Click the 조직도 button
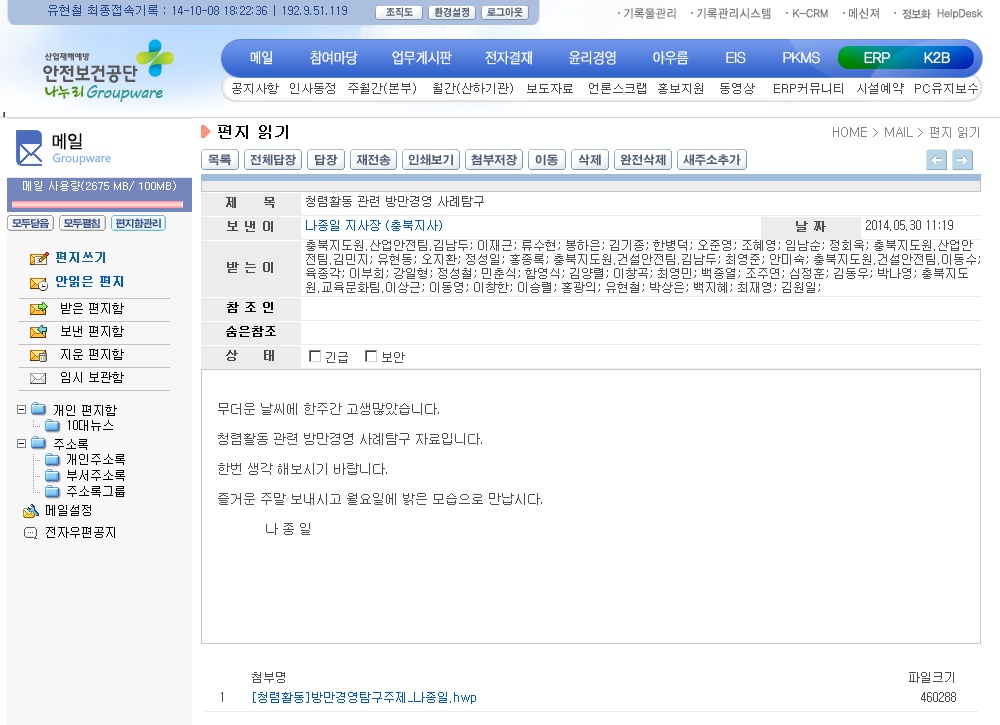This screenshot has height=725, width=1000. pyautogui.click(x=399, y=12)
